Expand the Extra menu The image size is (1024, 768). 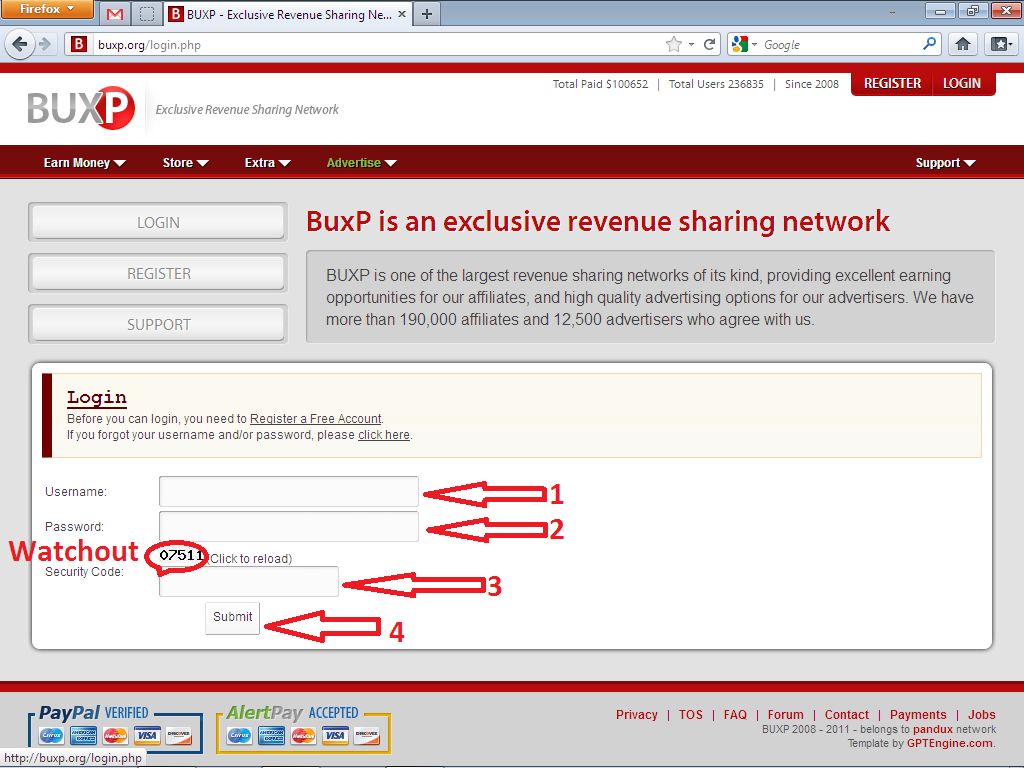(x=267, y=163)
